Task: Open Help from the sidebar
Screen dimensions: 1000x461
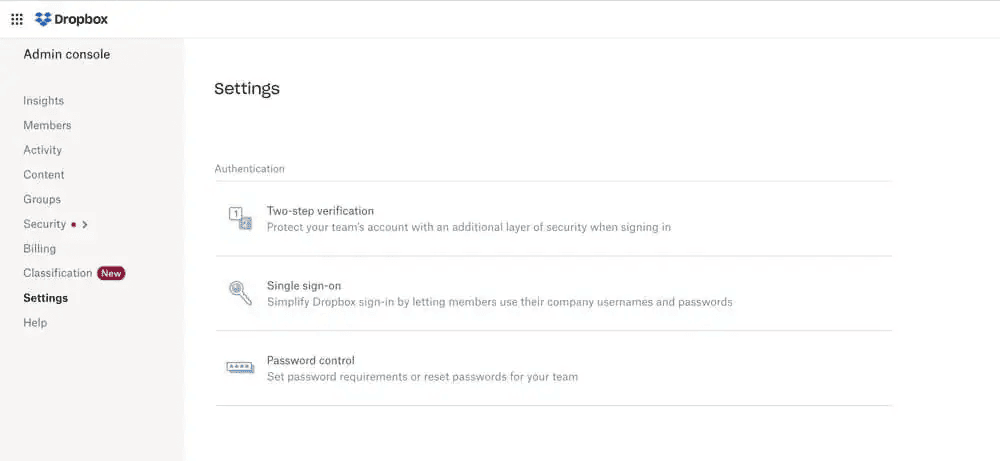Action: 35,323
